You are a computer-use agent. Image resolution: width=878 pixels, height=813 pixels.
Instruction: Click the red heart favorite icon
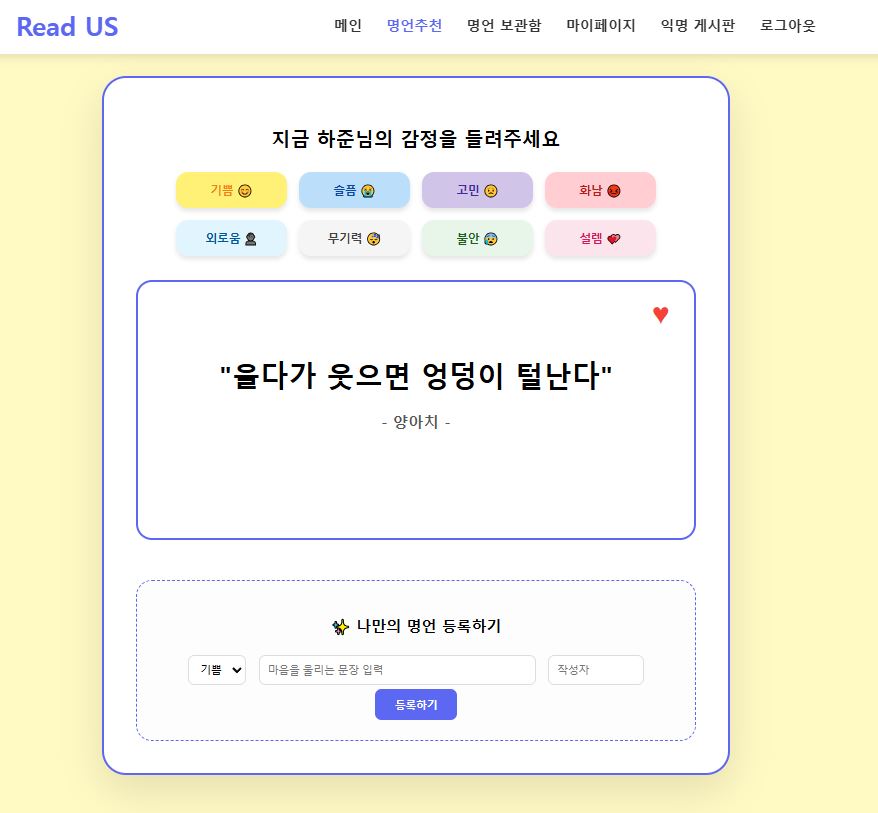coord(660,315)
